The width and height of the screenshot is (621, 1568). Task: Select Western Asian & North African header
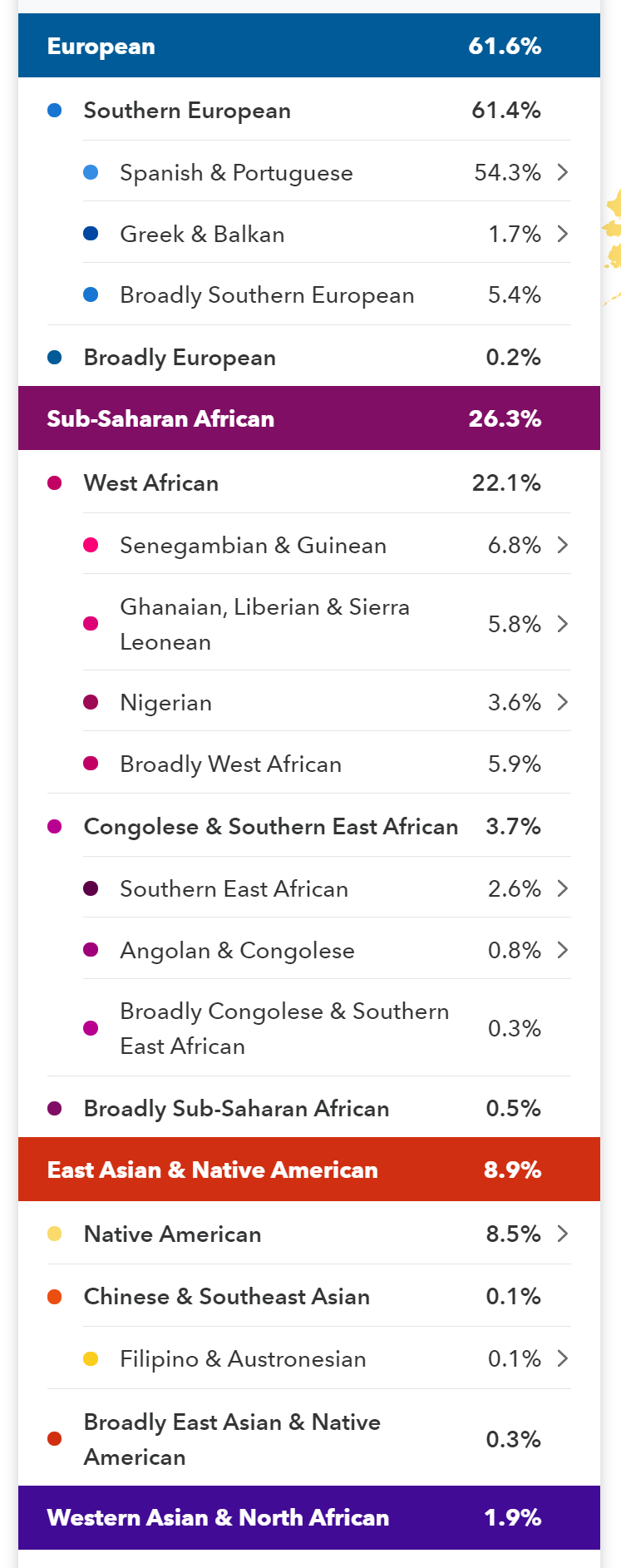pyautogui.click(x=309, y=1517)
